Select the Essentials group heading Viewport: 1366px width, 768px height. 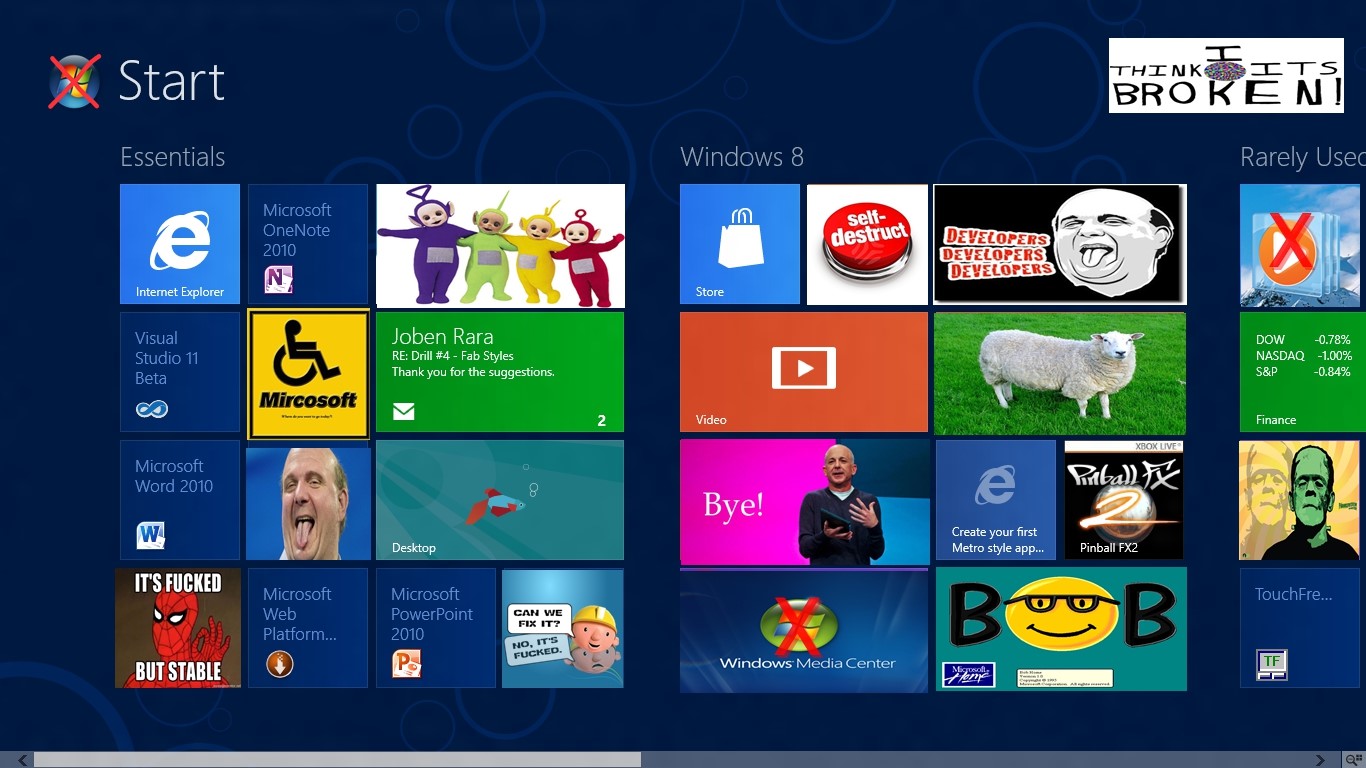coord(172,157)
